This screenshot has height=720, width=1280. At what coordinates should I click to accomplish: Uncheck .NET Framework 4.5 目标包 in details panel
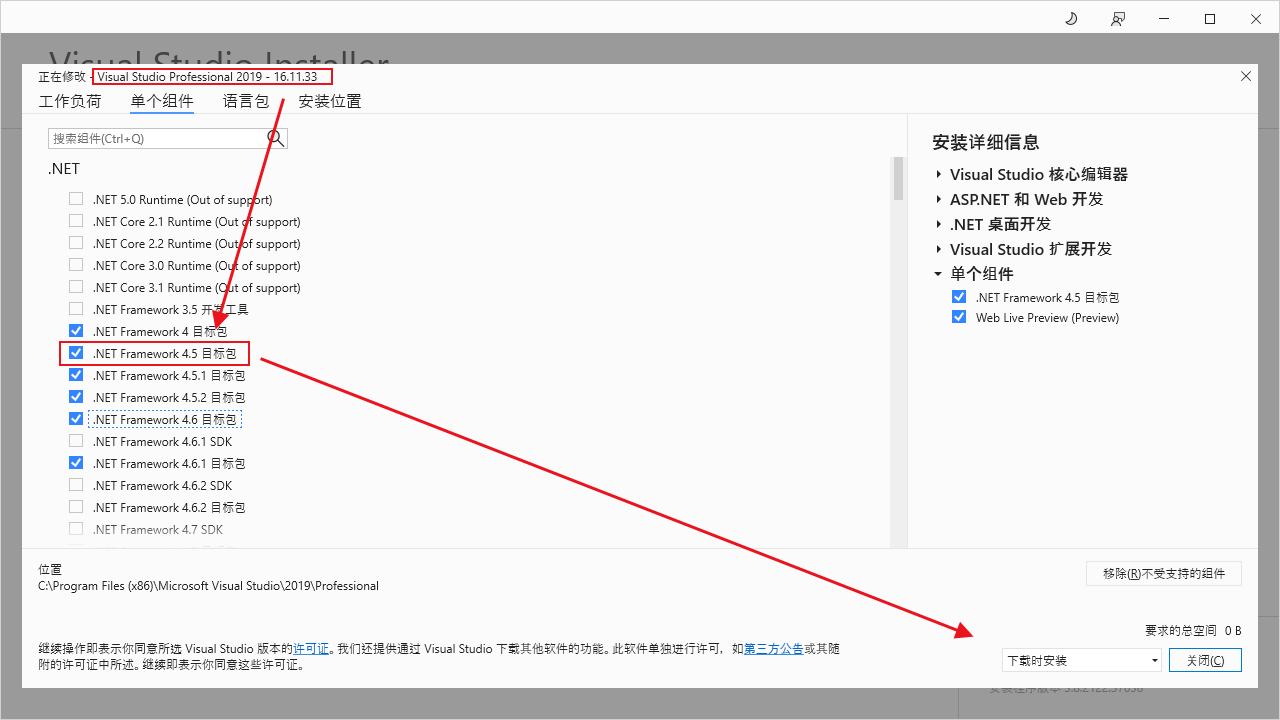[x=959, y=297]
